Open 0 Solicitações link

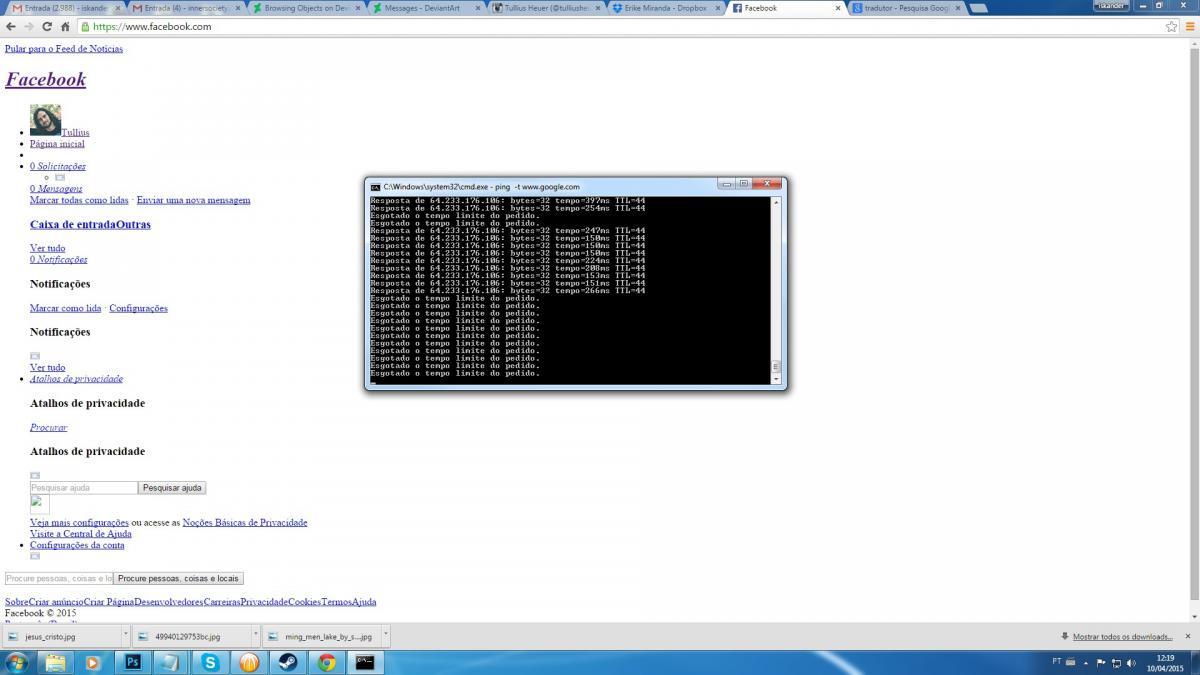coord(58,166)
